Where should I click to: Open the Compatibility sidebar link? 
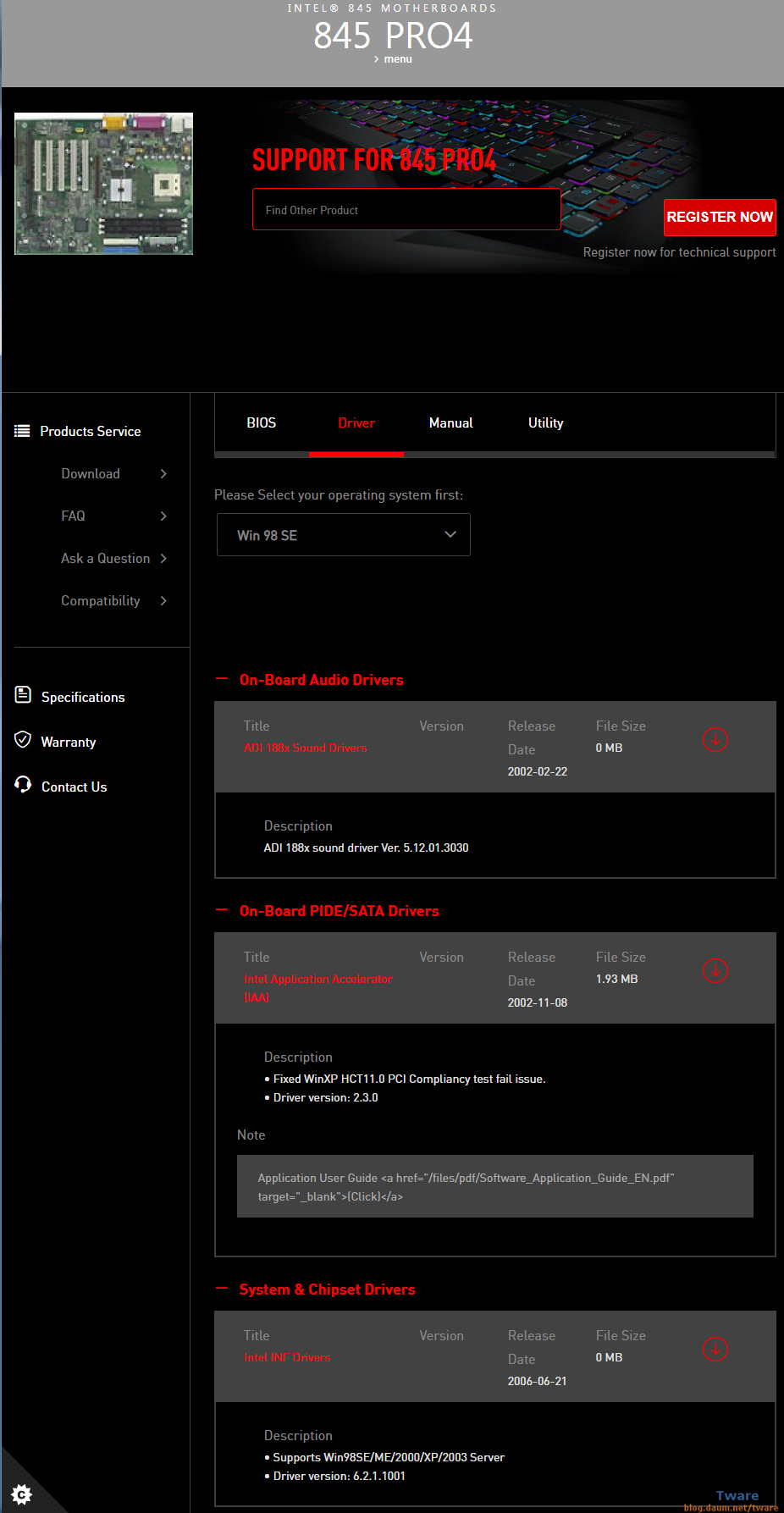[101, 600]
